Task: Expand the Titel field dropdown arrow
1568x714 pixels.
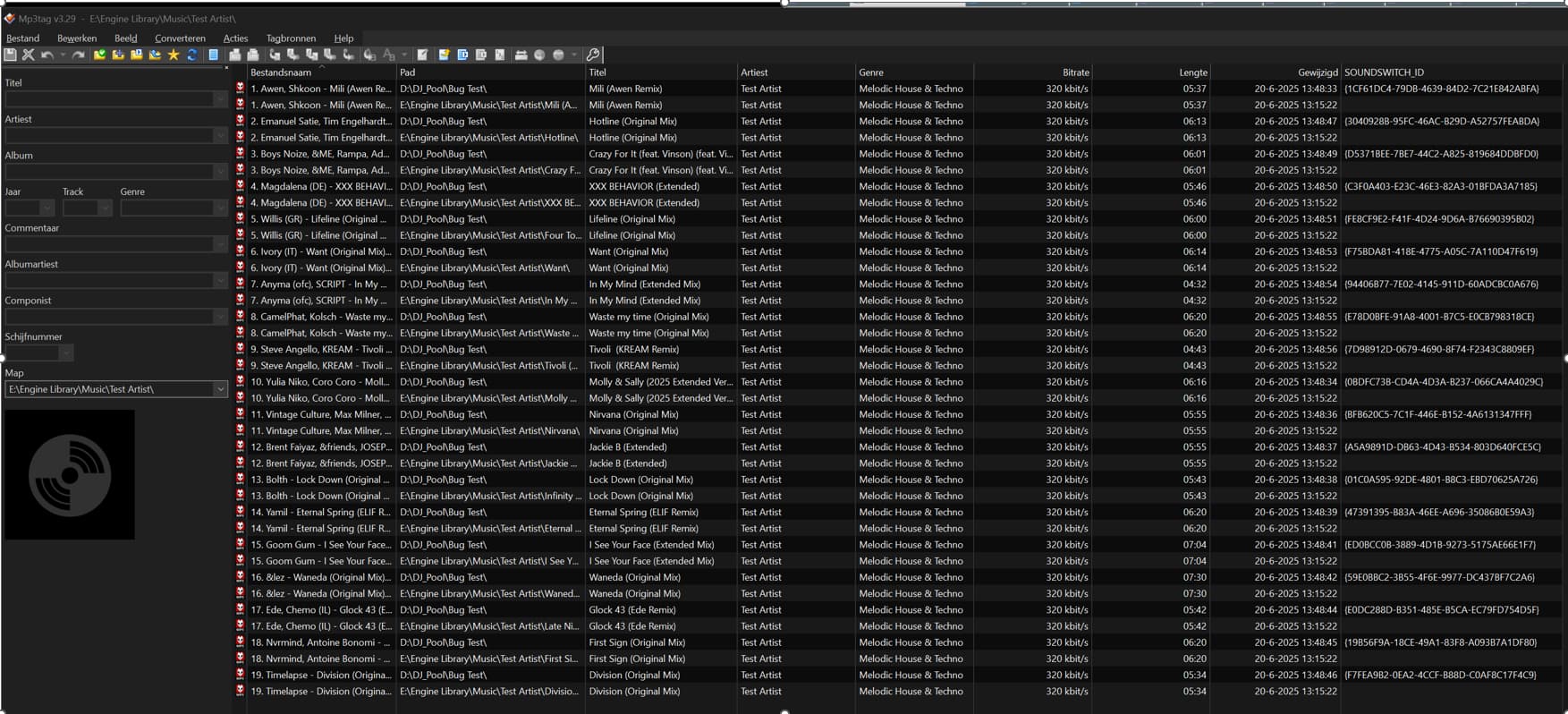Action: tap(220, 99)
